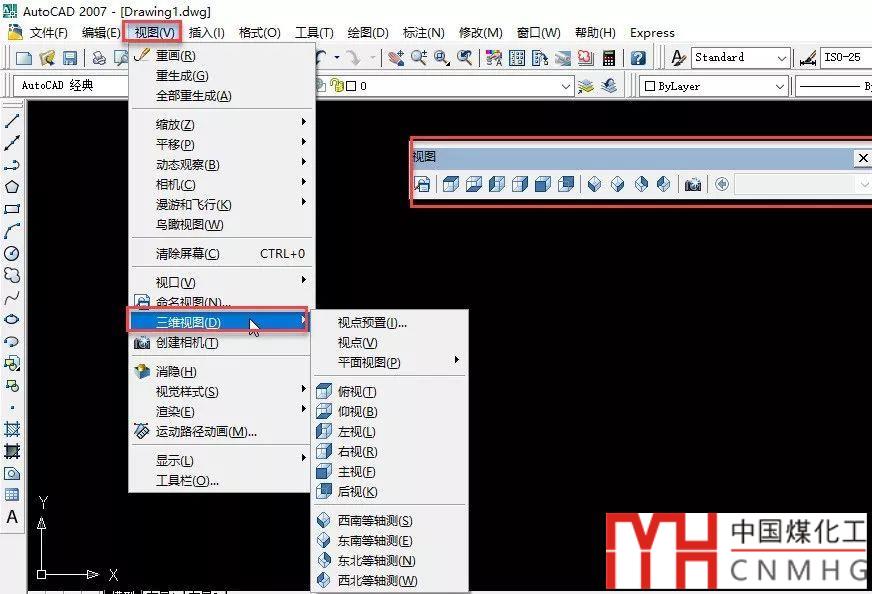
Task: Open the 绘图(D) menu
Action: point(368,33)
